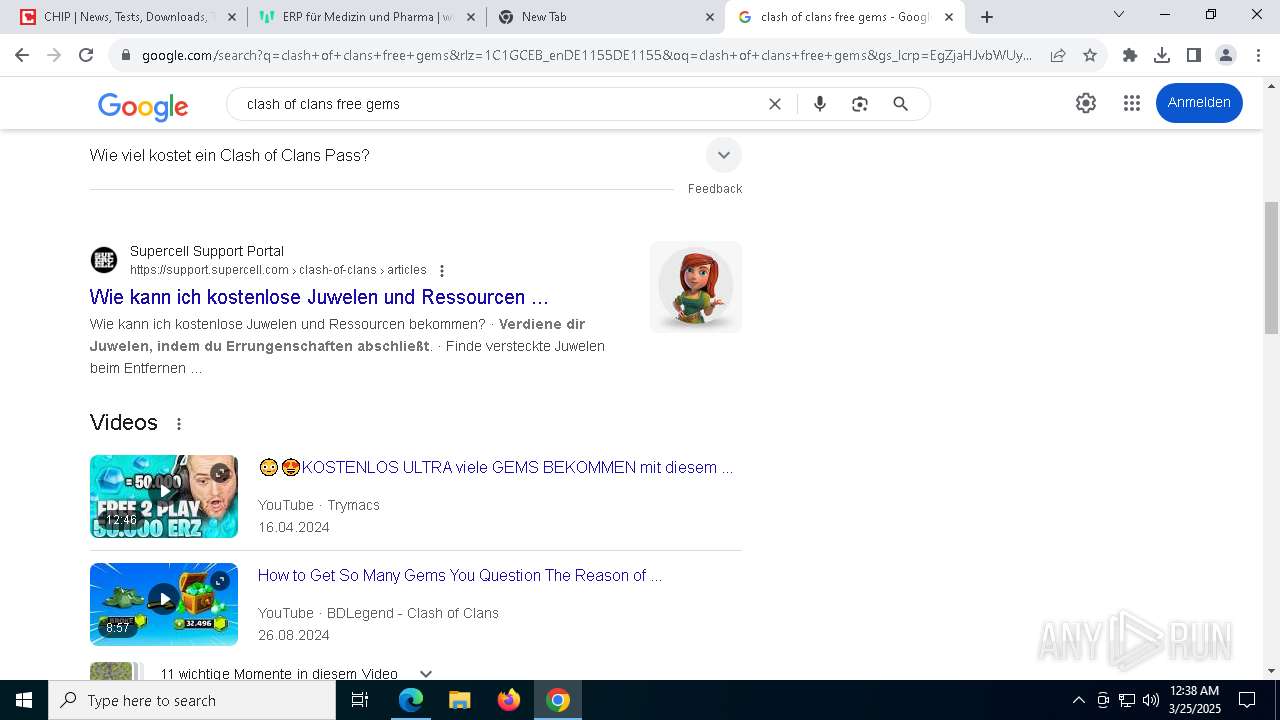The width and height of the screenshot is (1280, 720).
Task: Select the clash of clans free gems tab
Action: [x=845, y=17]
